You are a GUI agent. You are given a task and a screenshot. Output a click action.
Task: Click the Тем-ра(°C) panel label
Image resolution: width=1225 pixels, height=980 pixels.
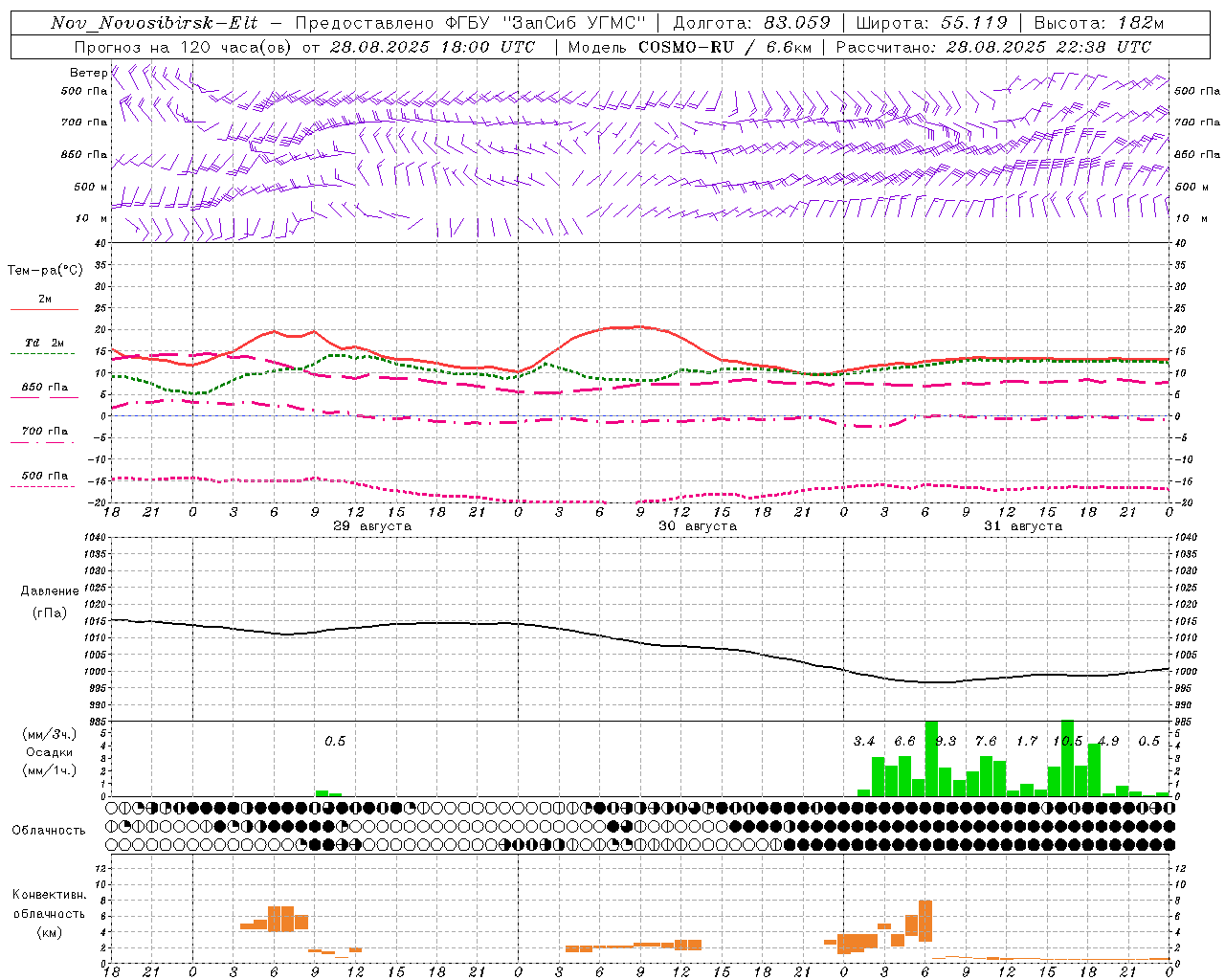coord(45,271)
